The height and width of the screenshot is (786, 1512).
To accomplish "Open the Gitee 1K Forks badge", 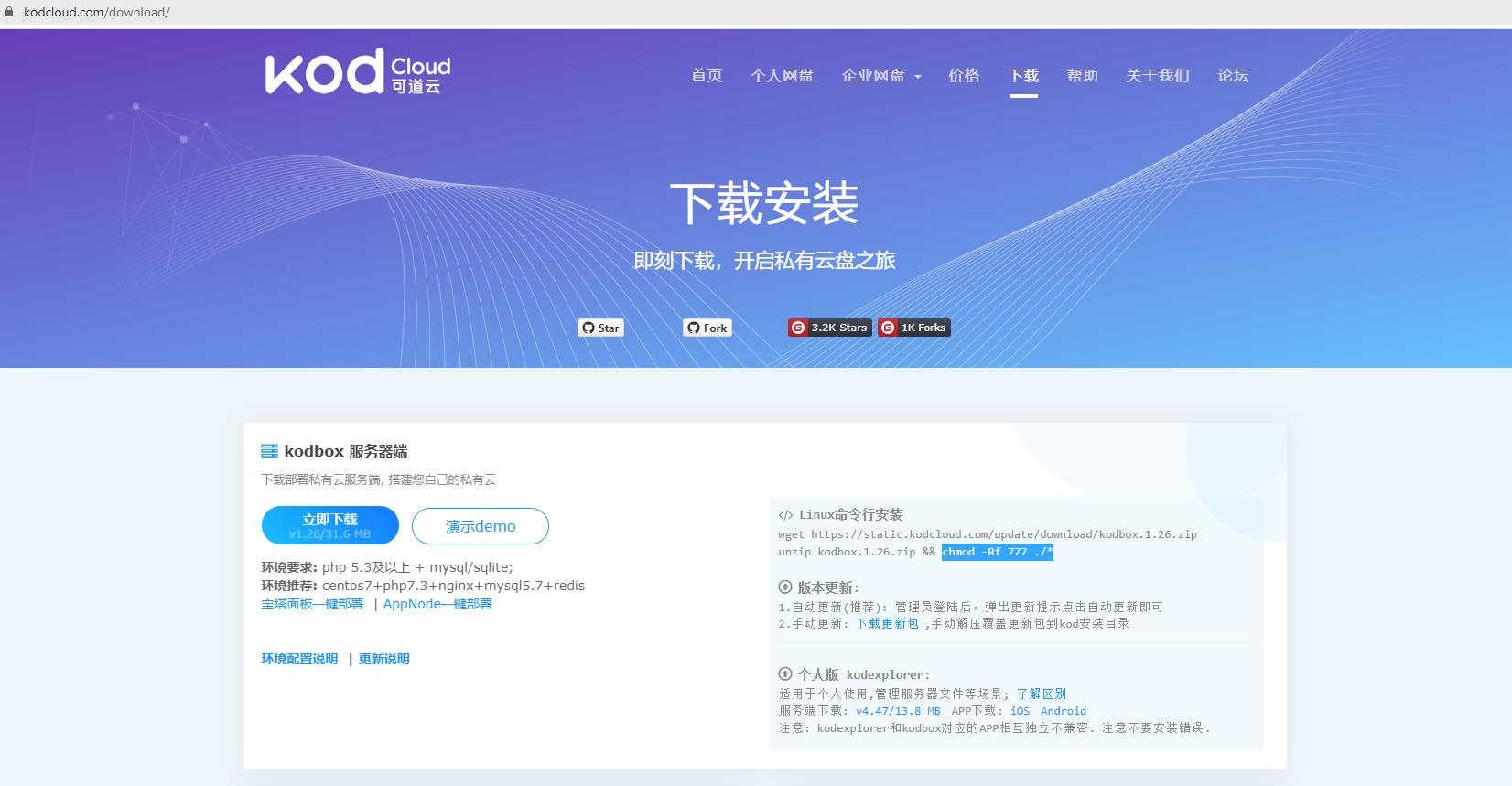I will [914, 328].
